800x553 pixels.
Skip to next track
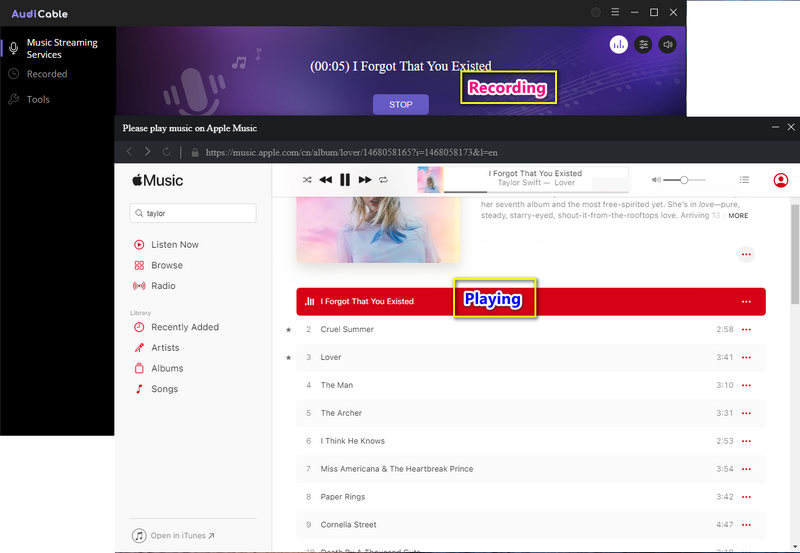pos(365,180)
